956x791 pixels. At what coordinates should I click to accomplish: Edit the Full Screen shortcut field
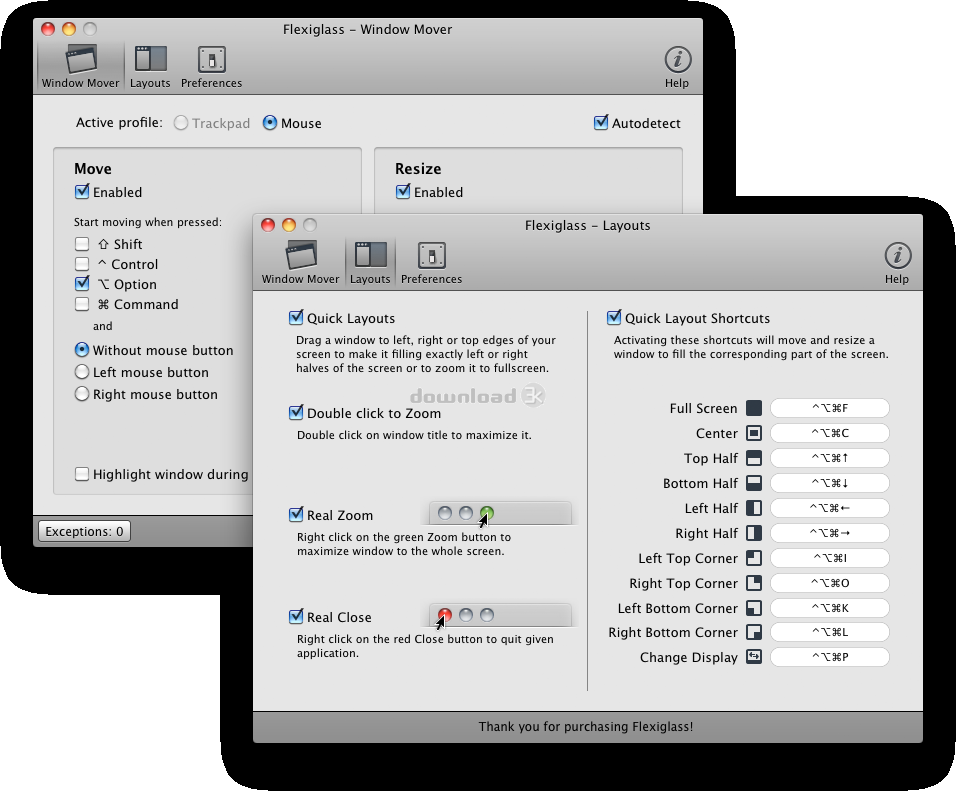click(x=830, y=408)
